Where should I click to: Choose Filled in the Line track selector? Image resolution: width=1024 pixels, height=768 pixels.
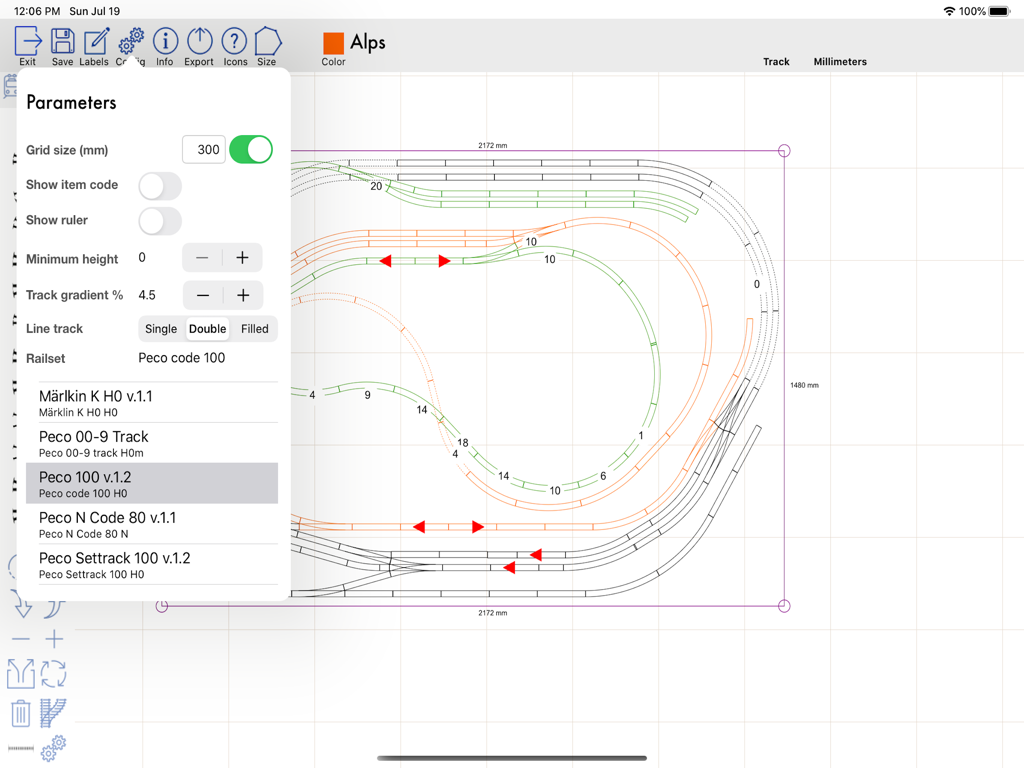(253, 328)
